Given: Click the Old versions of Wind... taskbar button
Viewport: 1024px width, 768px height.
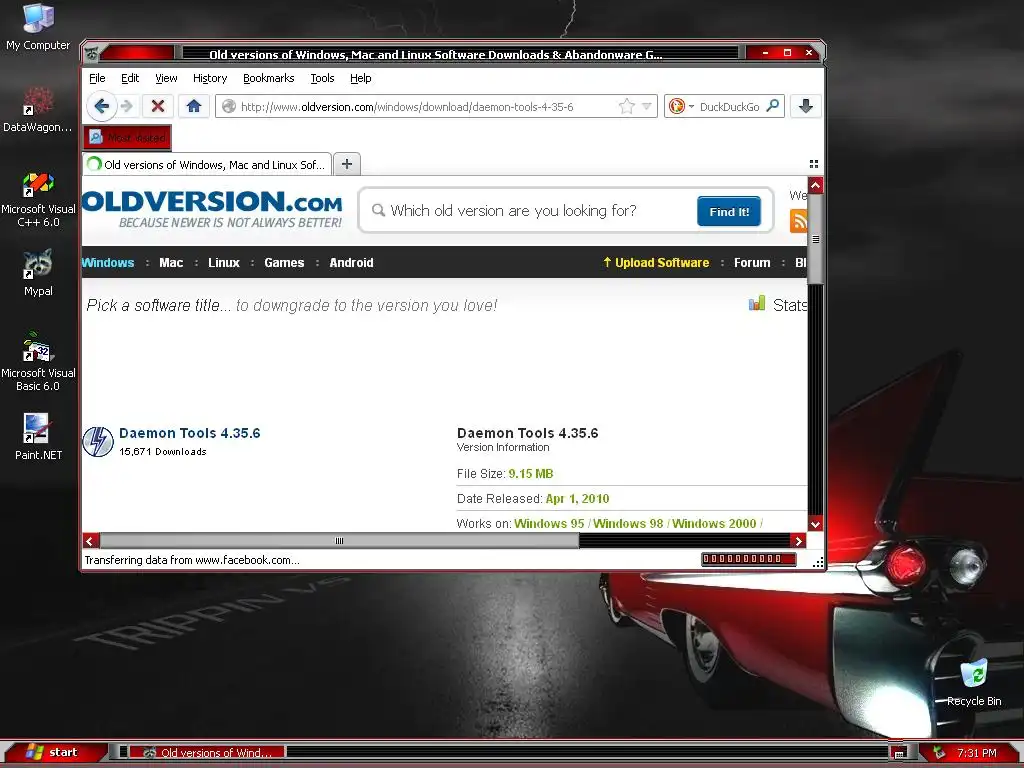Looking at the screenshot, I should tap(207, 752).
